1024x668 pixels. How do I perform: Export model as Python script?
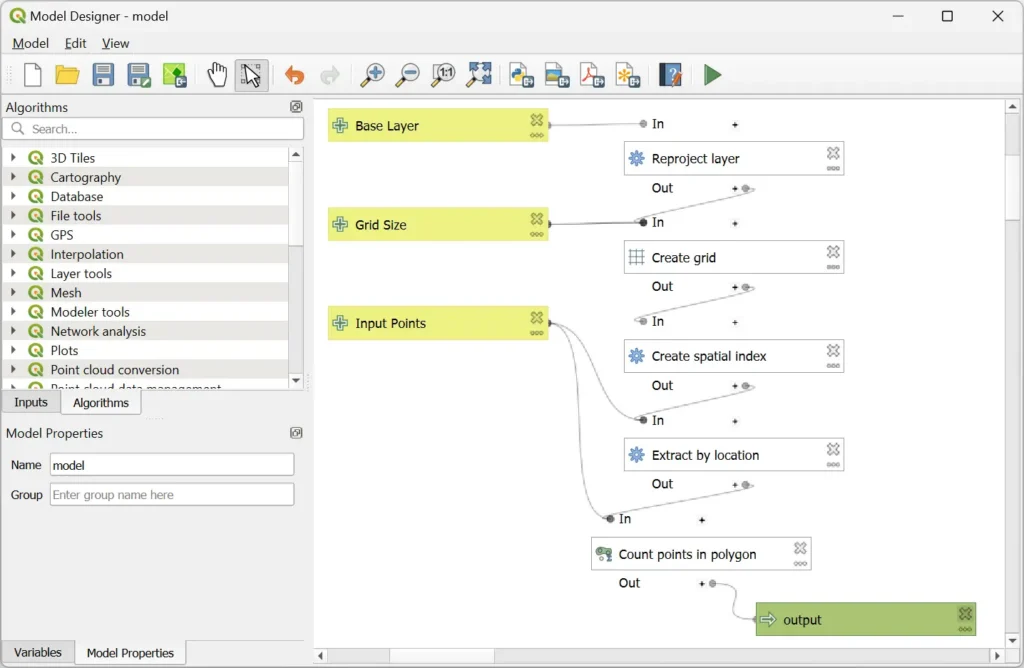(x=520, y=75)
